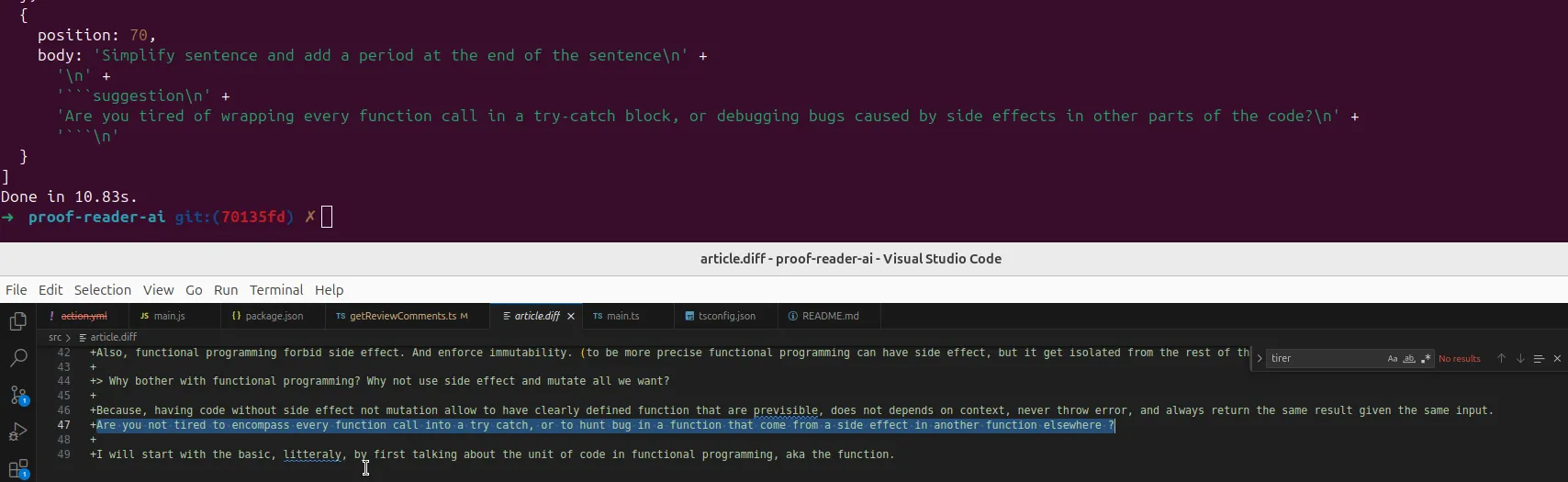This screenshot has width=1568, height=482.
Task: Enable Use Regular Expression in find
Action: (1426, 359)
